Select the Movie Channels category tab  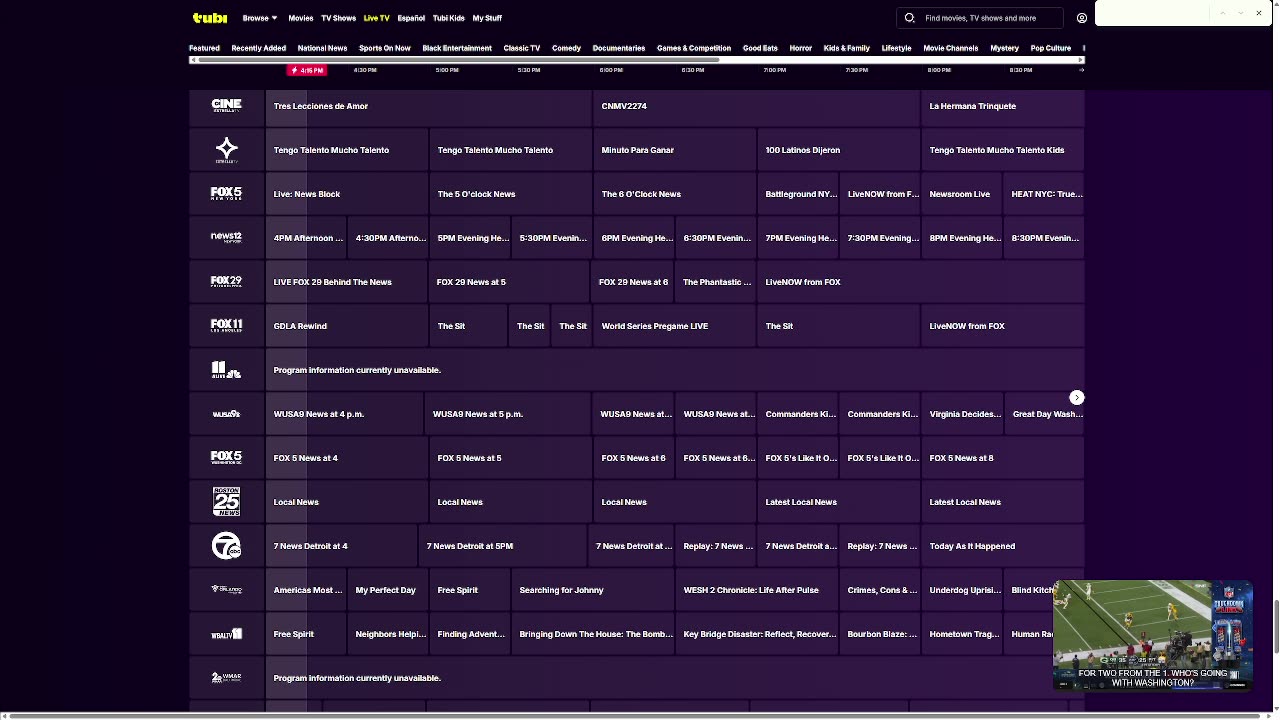951,48
